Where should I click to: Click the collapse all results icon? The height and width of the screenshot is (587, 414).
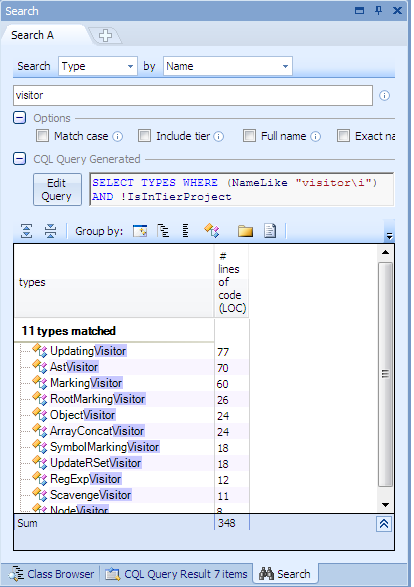click(x=50, y=231)
